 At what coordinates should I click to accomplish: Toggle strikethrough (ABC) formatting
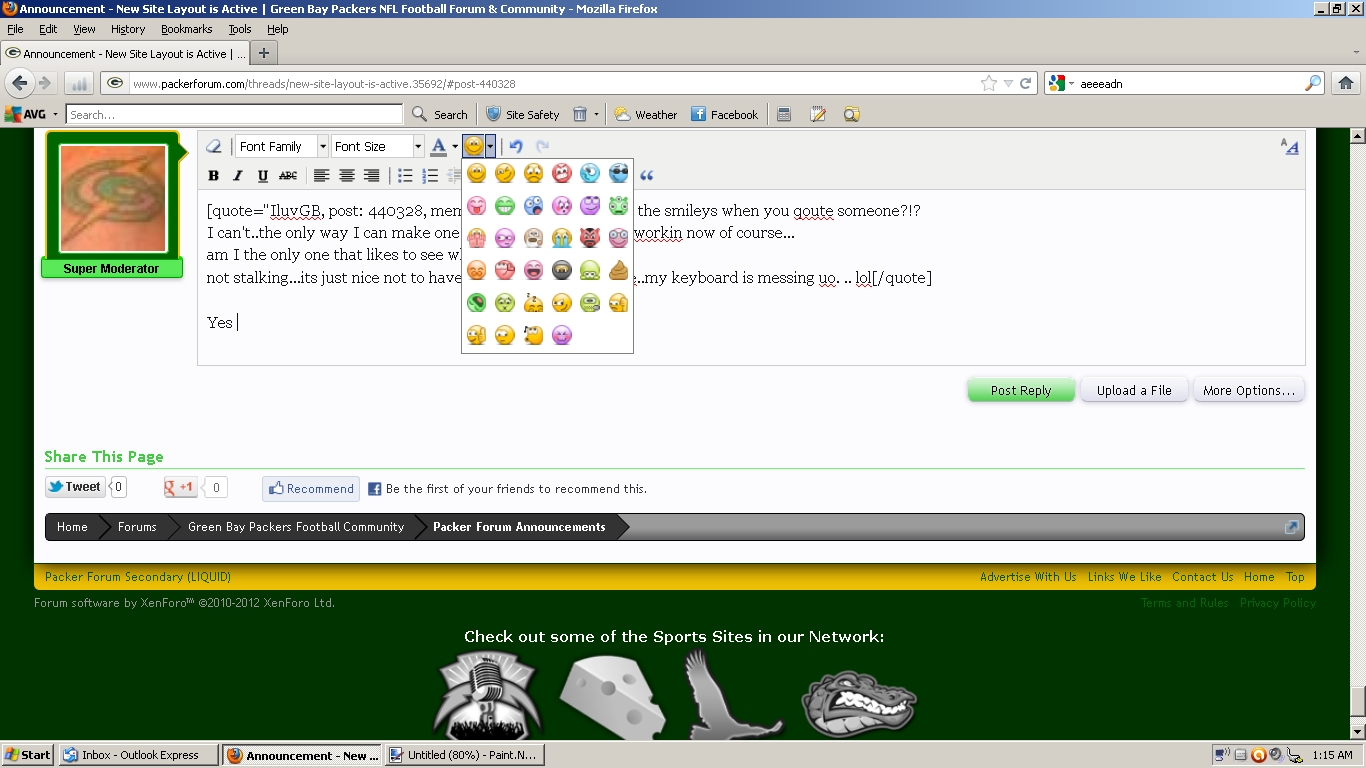288,176
